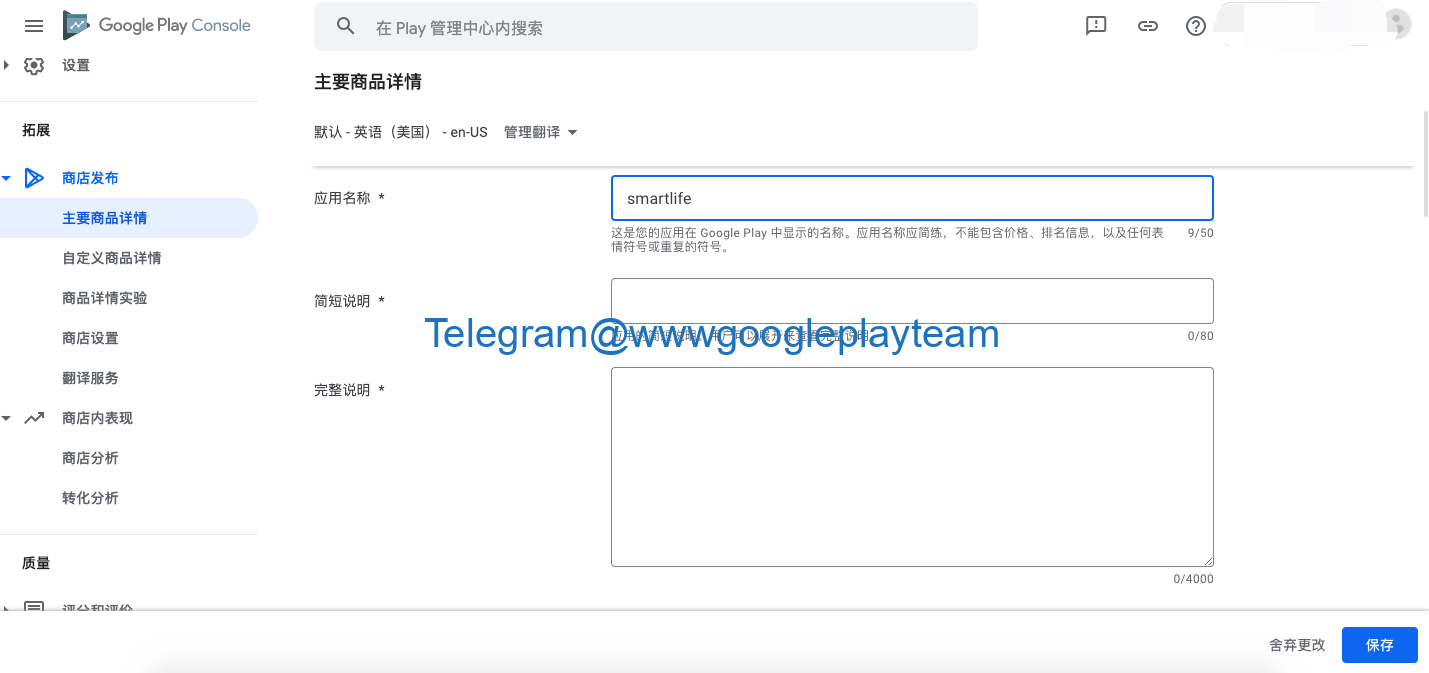This screenshot has height=673, width=1429.
Task: Click the search magnifier icon
Action: [x=346, y=27]
